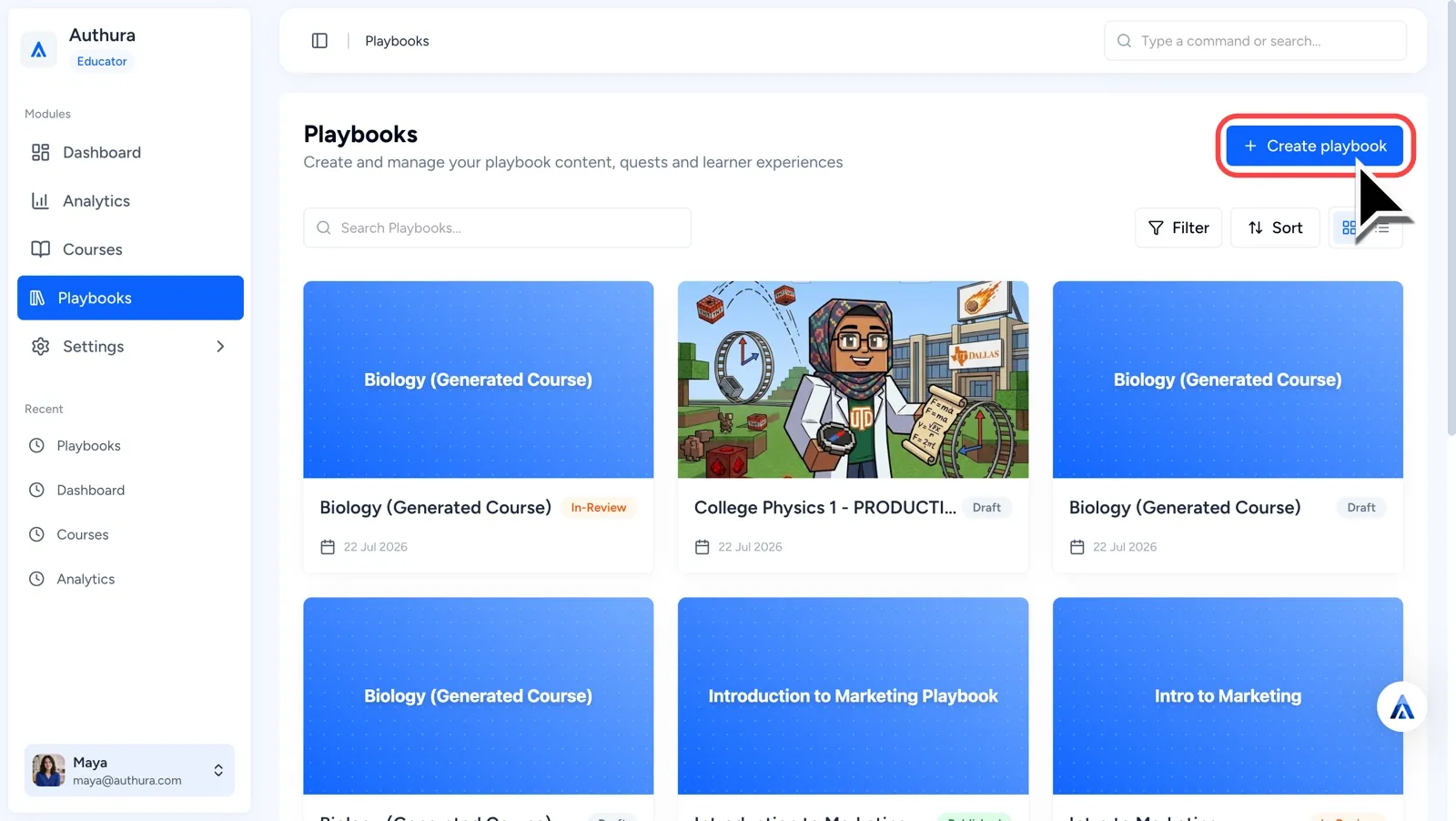Open Courses from Modules sidebar
The width and height of the screenshot is (1456, 821).
click(130, 249)
